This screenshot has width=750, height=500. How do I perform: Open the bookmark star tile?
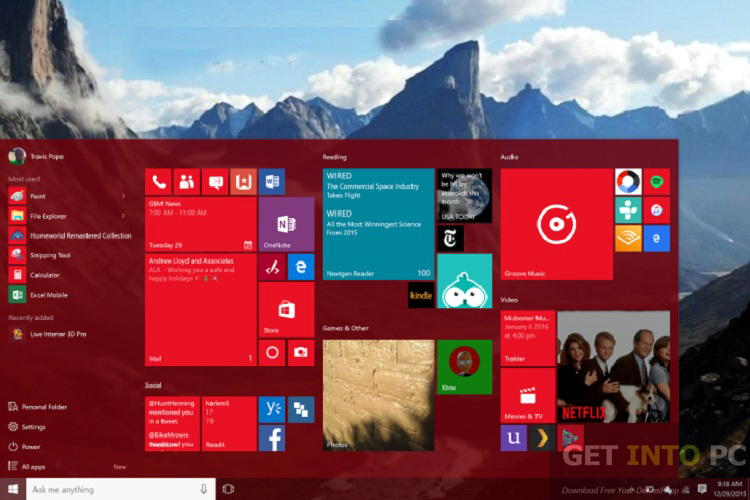(243, 181)
